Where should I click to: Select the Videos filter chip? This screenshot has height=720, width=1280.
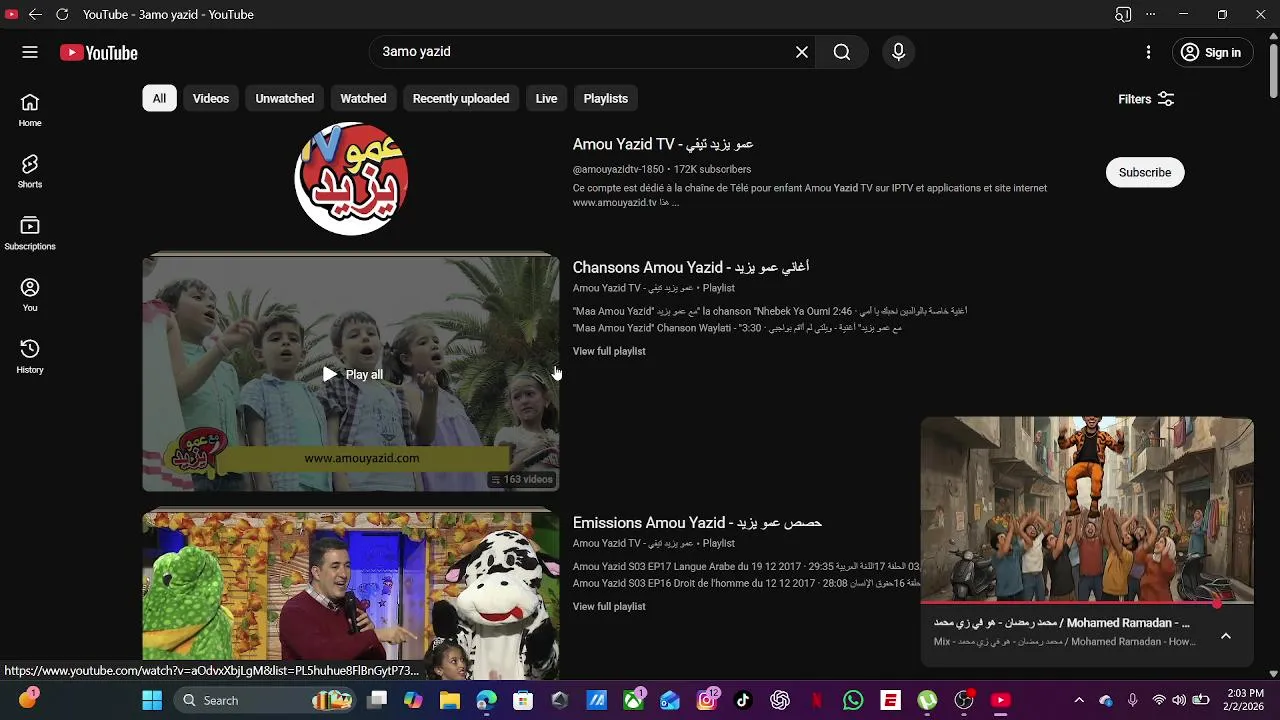pos(211,98)
